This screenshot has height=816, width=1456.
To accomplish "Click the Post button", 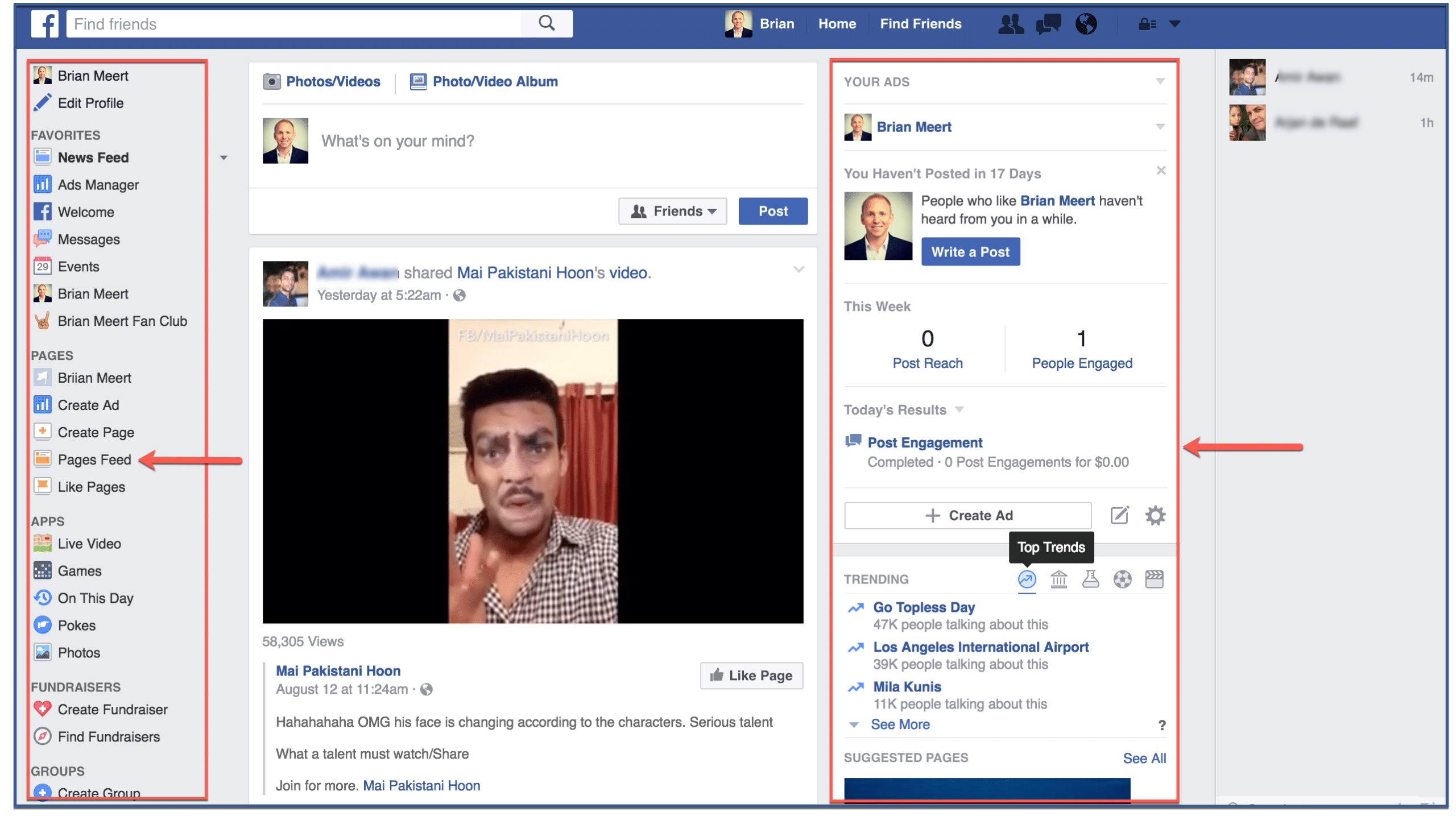I will (x=773, y=212).
